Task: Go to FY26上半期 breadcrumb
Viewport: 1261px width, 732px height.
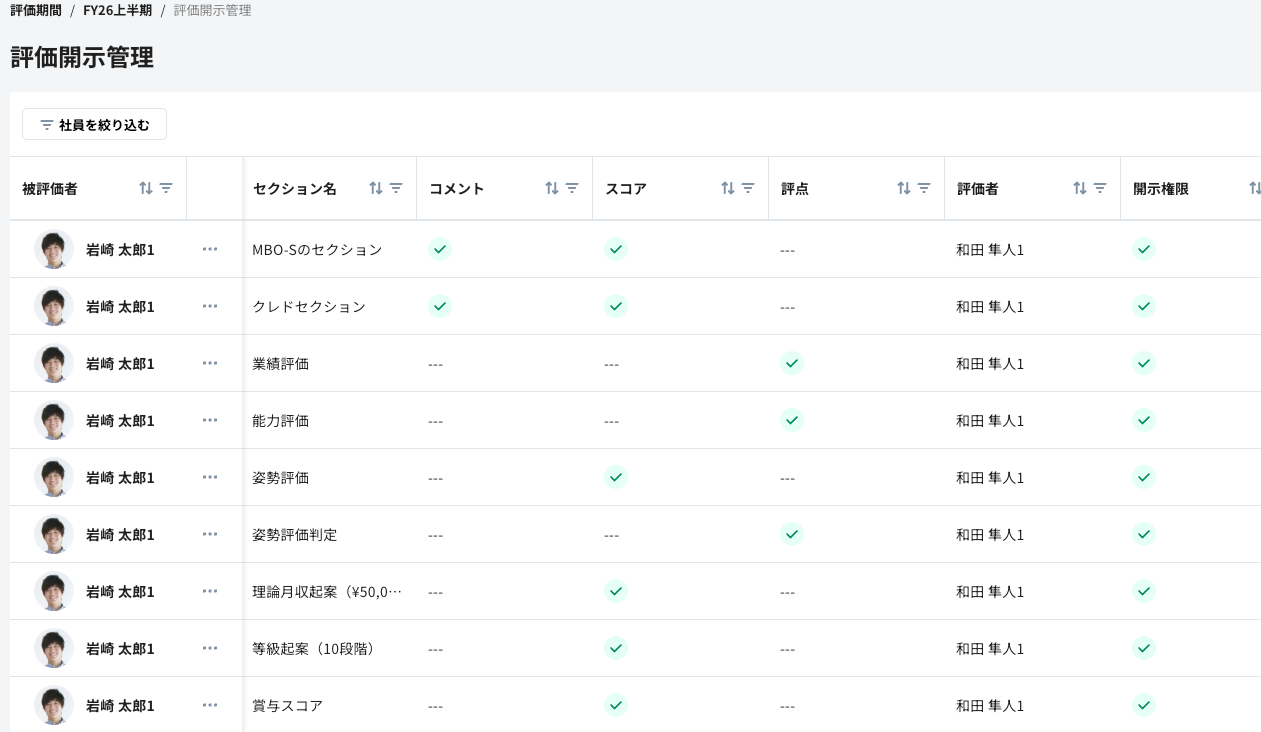Action: (117, 10)
